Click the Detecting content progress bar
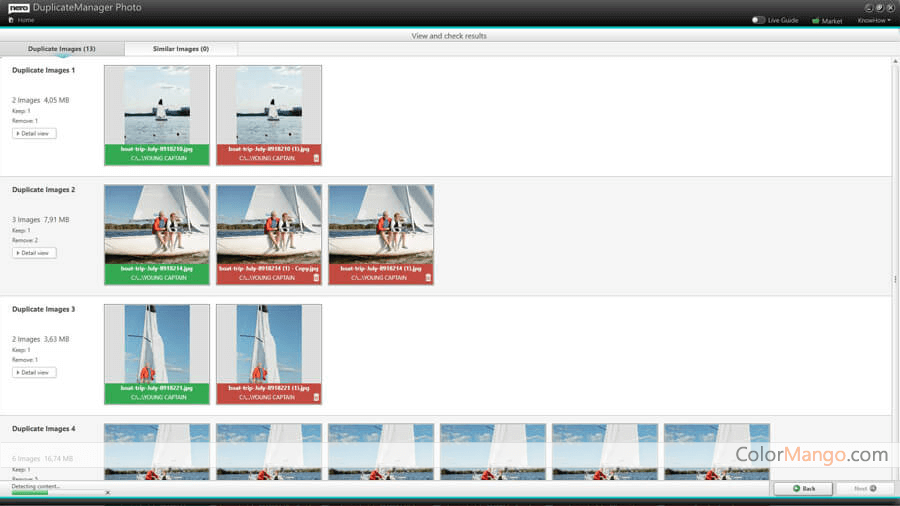The width and height of the screenshot is (900, 506). 57,493
